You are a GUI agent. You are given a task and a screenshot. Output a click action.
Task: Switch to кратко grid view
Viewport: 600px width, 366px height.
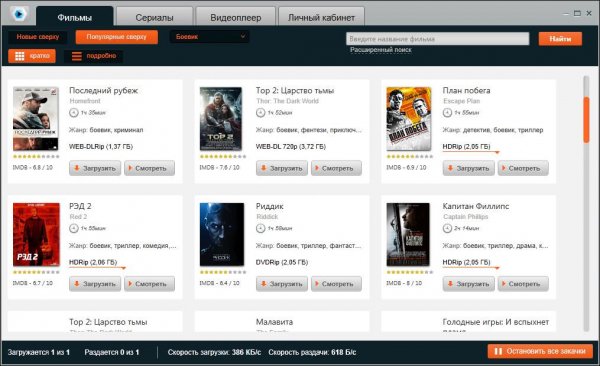click(x=32, y=56)
